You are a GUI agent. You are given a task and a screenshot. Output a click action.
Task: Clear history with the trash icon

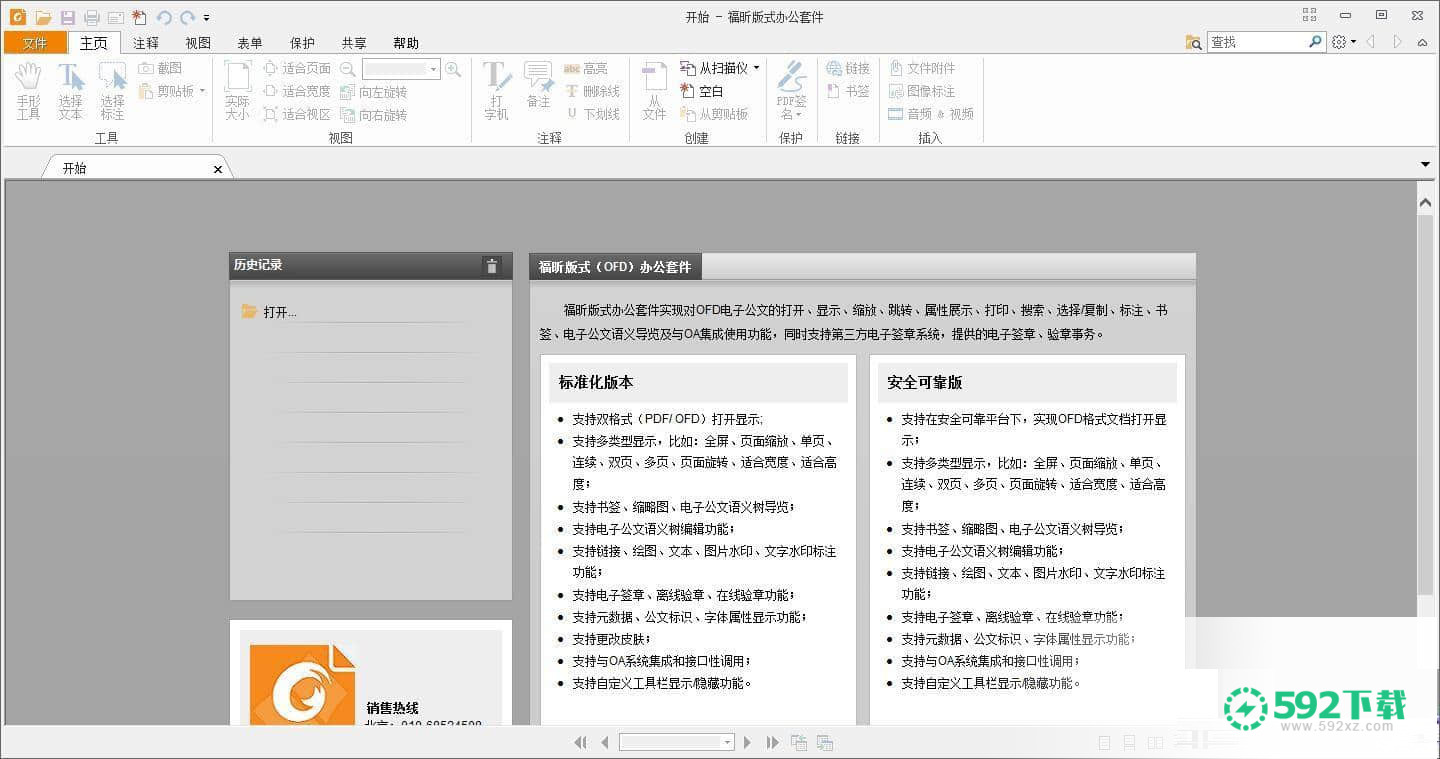coord(491,265)
